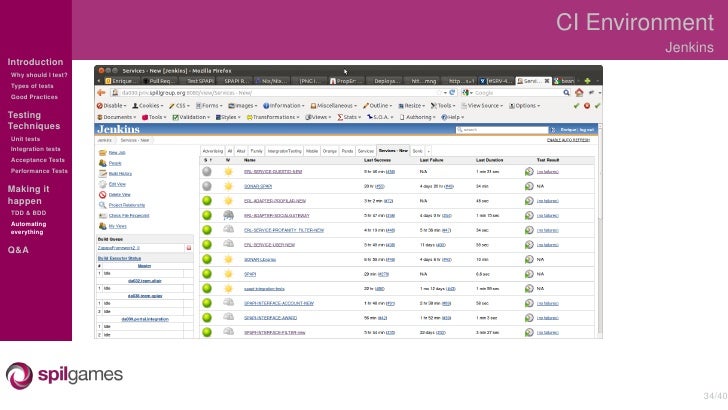Click sunny weather icon of SONAR-SPAPI row
The width and height of the screenshot is (728, 410).
coord(228,186)
